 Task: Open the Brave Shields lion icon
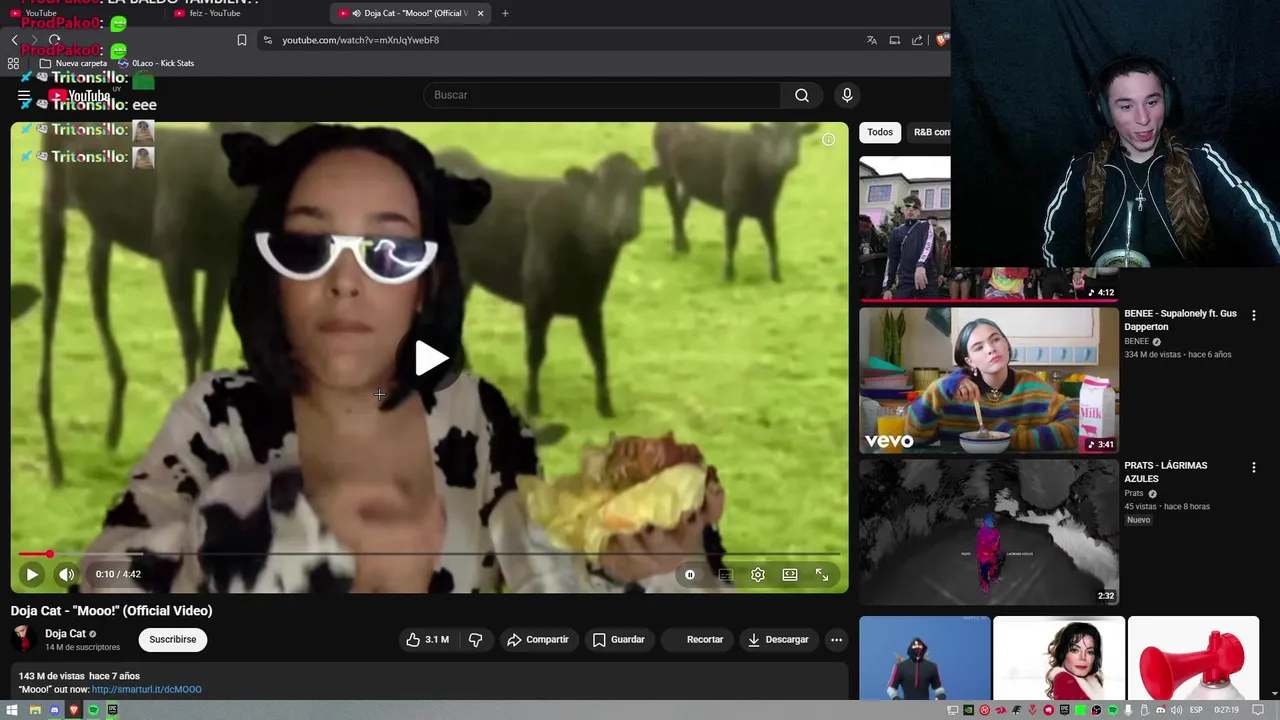pos(942,40)
